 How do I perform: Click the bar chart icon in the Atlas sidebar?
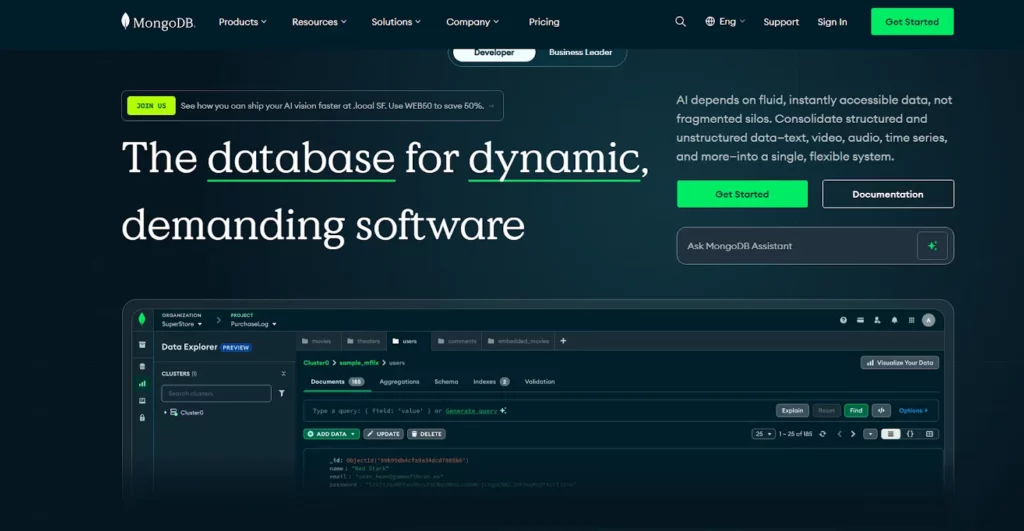tap(142, 383)
